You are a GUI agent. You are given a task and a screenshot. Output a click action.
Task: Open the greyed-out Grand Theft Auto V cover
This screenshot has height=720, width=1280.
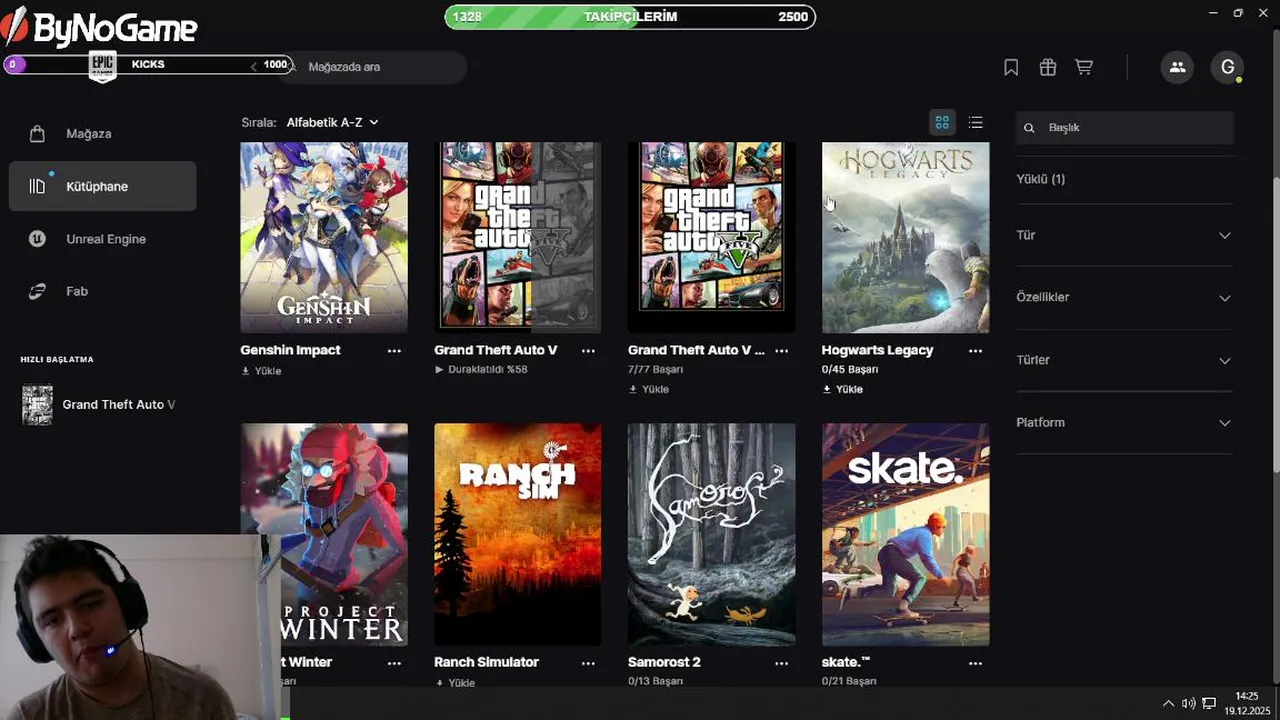click(518, 237)
